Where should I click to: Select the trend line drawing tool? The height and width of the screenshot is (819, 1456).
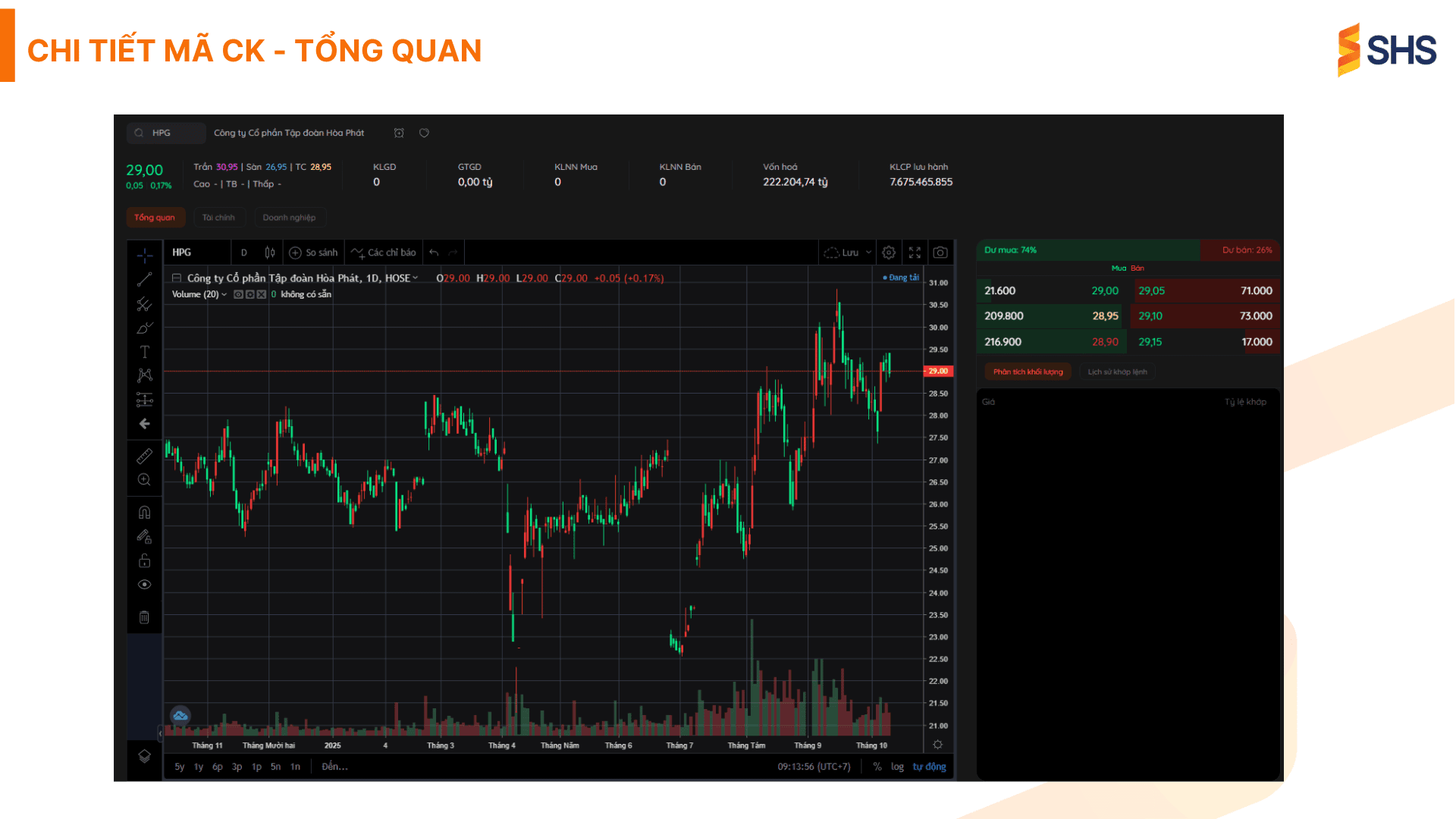click(x=144, y=280)
